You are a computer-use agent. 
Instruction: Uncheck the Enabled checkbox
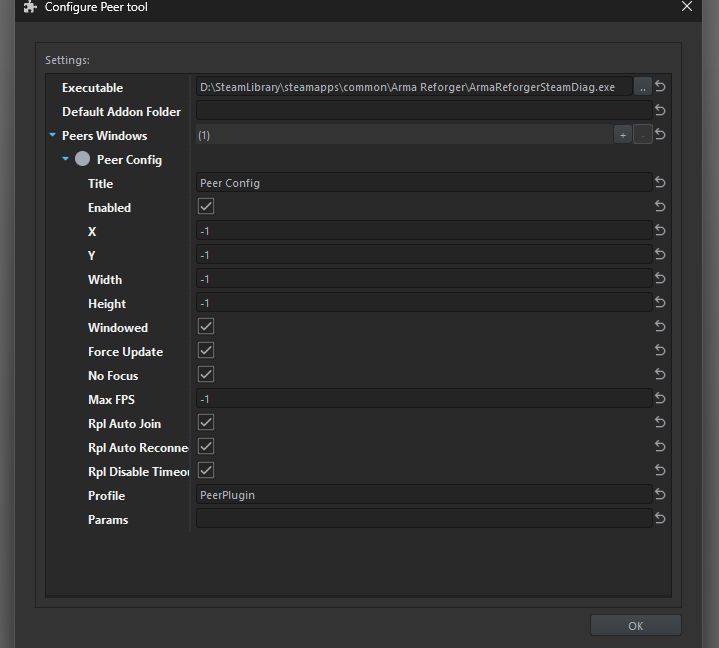point(206,206)
